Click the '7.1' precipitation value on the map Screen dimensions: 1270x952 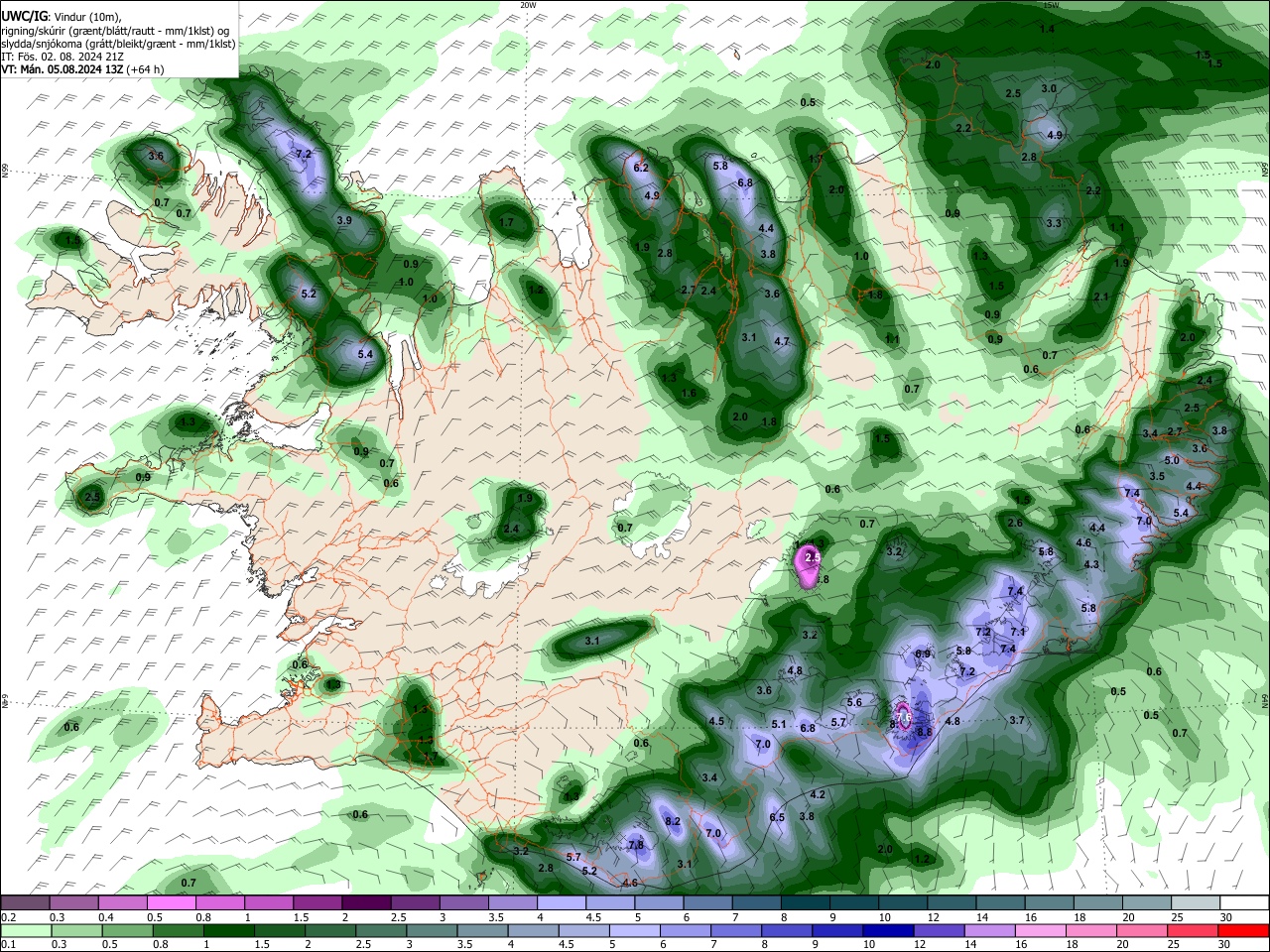1018,632
